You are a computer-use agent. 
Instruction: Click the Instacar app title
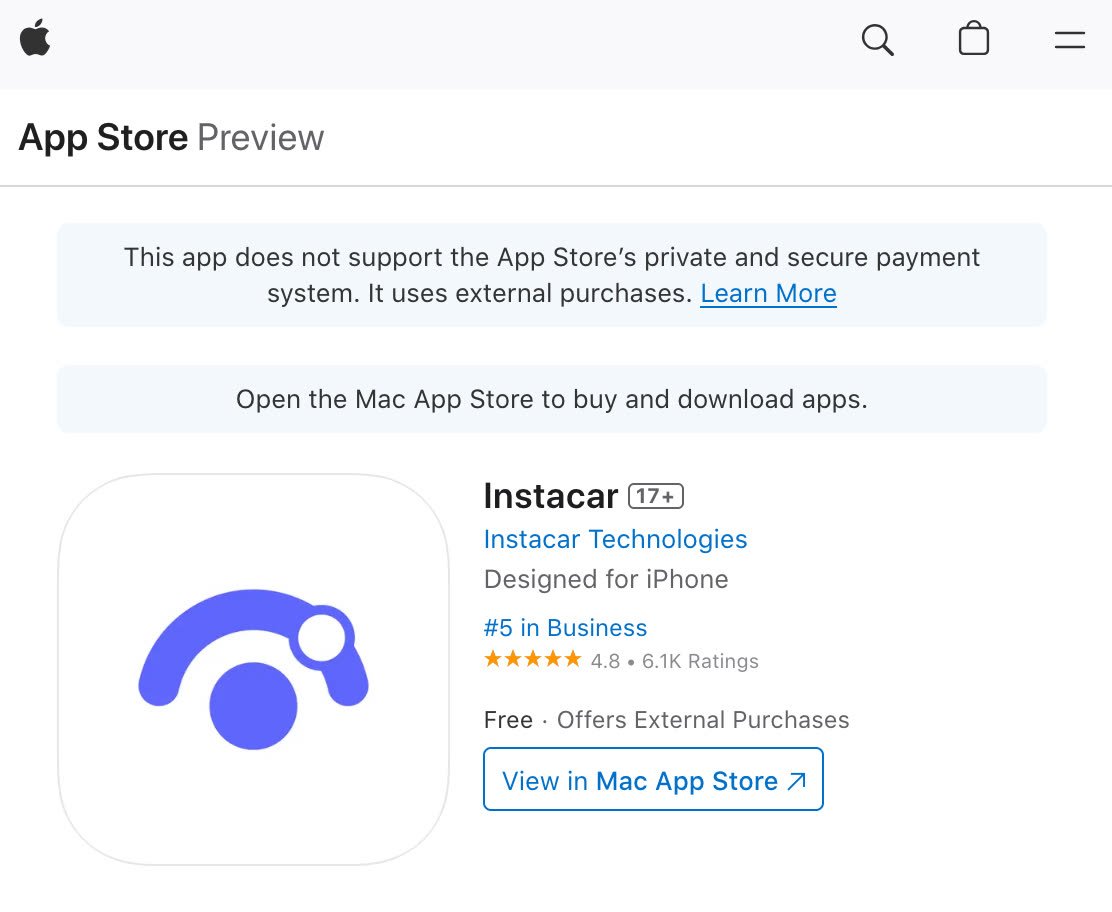click(551, 496)
